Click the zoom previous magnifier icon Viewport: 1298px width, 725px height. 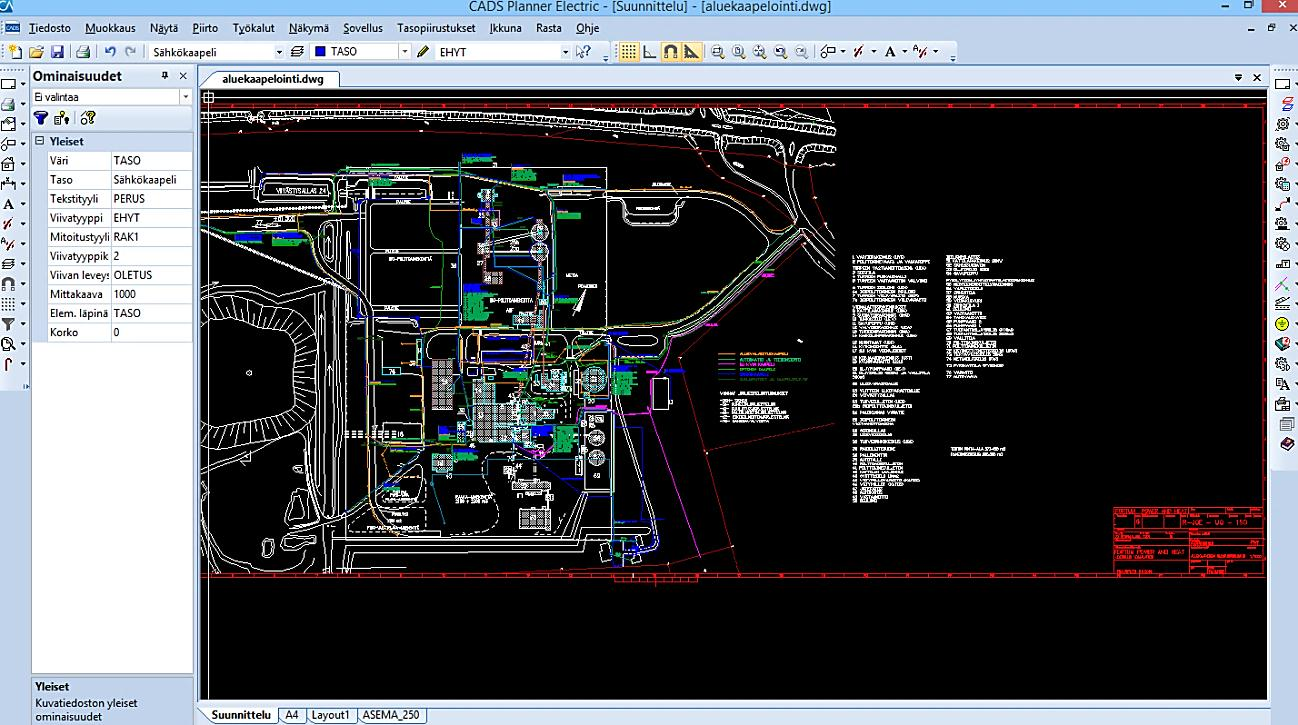click(x=781, y=51)
